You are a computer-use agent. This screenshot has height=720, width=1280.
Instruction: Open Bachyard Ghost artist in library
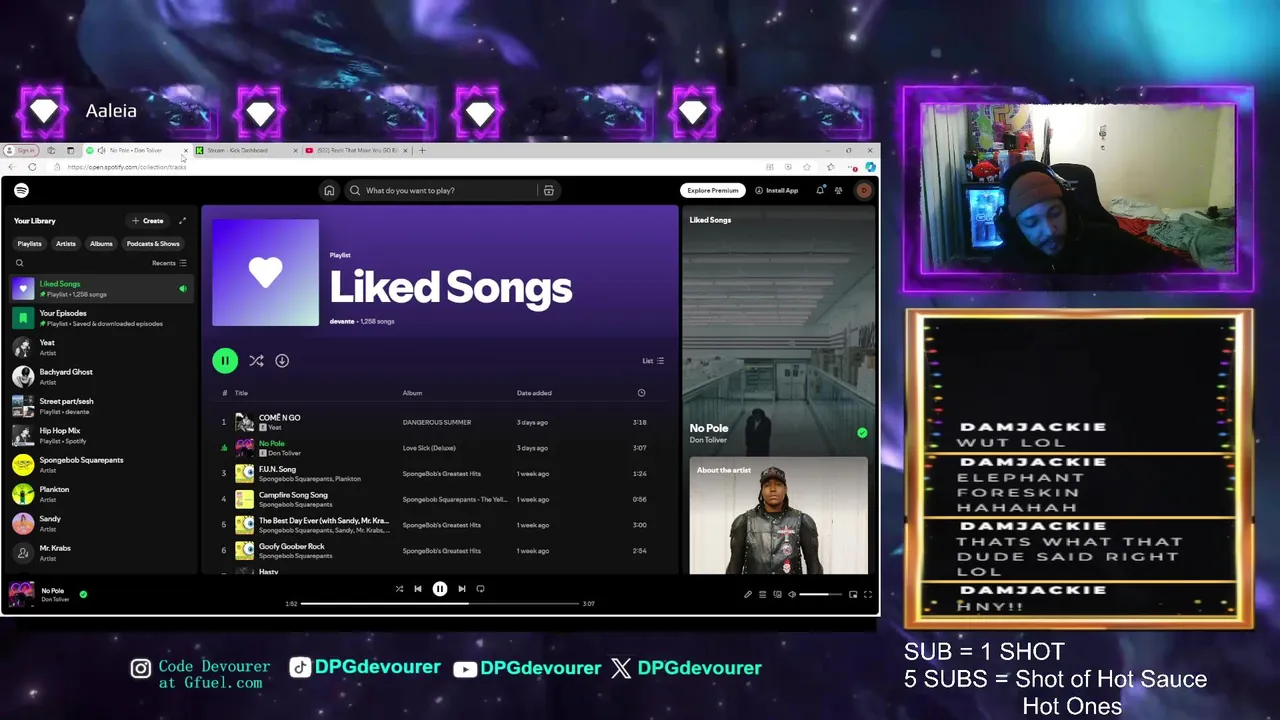pos(100,377)
